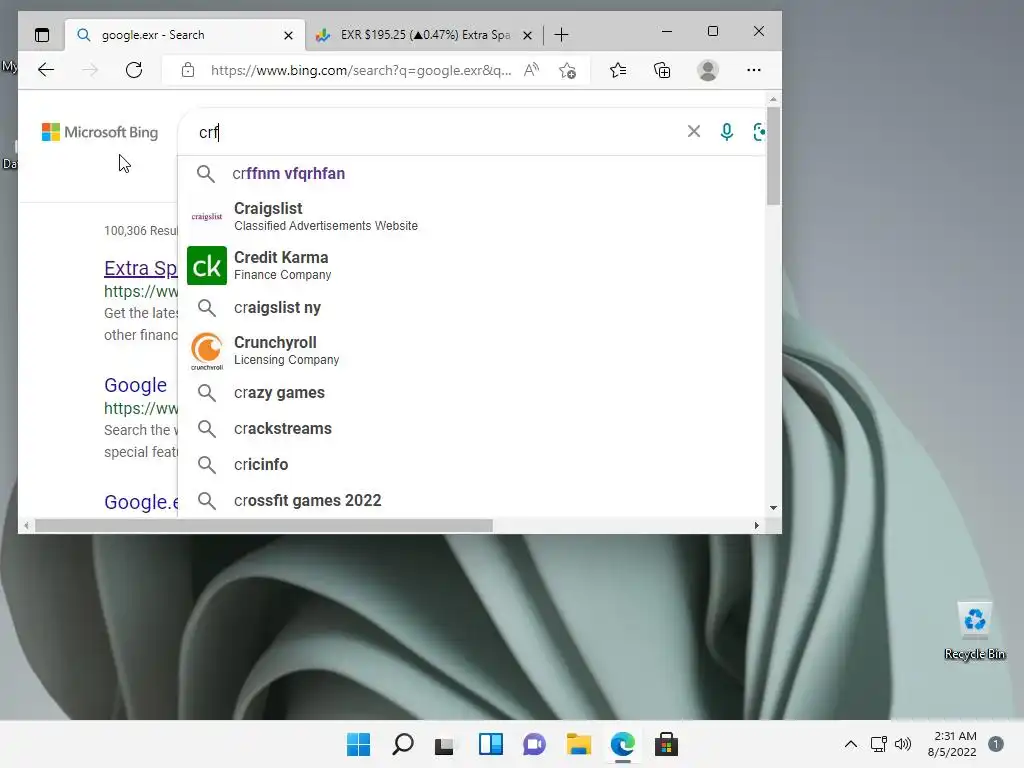Select suggestion crffnm vfqrhfan
This screenshot has width=1024, height=768.
[x=472, y=173]
